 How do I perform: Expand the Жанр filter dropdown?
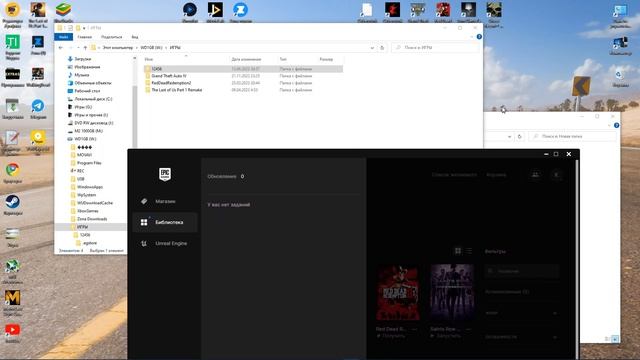pyautogui.click(x=521, y=313)
